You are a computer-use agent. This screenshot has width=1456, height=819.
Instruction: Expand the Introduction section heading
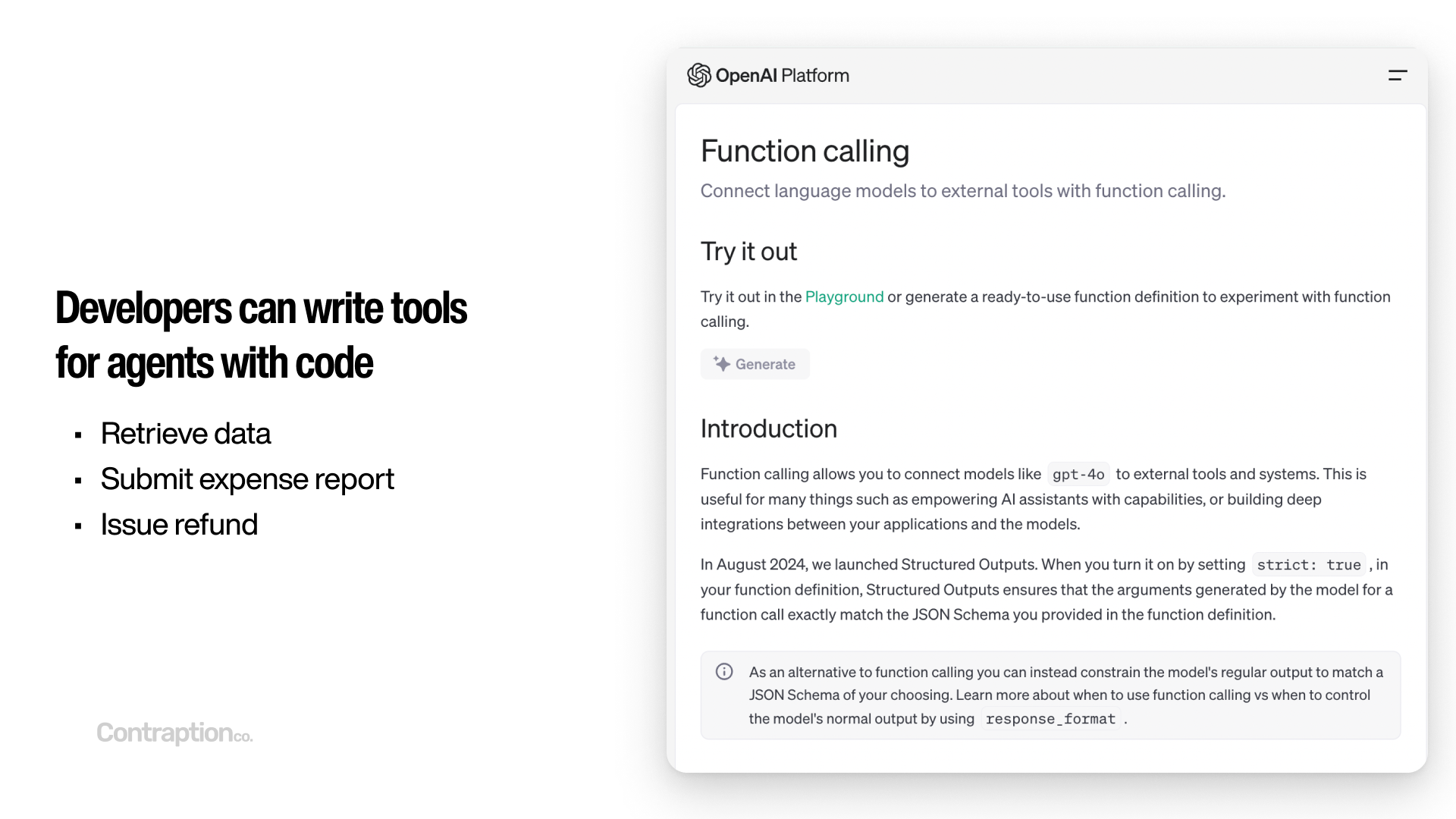click(768, 428)
